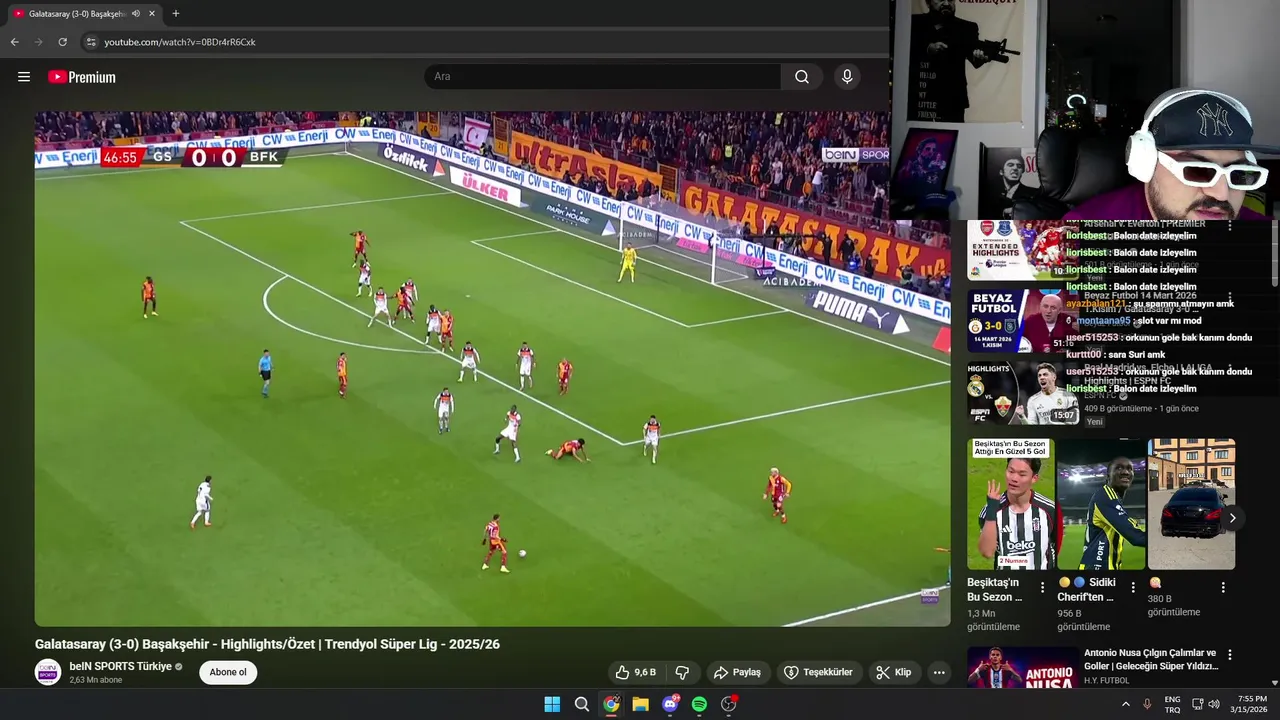Switch ENG TRQ keyboard language
Viewport: 1280px width, 720px height.
click(x=1172, y=704)
